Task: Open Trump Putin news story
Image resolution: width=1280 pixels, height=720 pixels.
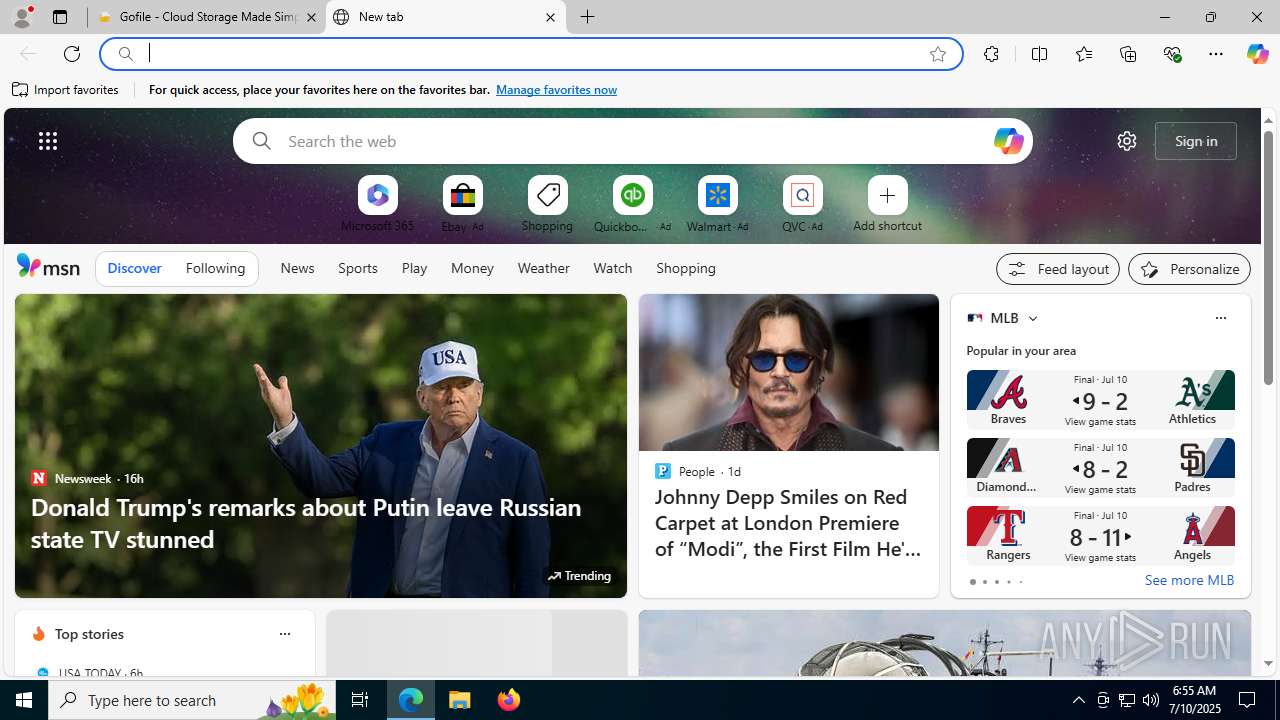Action: click(x=321, y=446)
